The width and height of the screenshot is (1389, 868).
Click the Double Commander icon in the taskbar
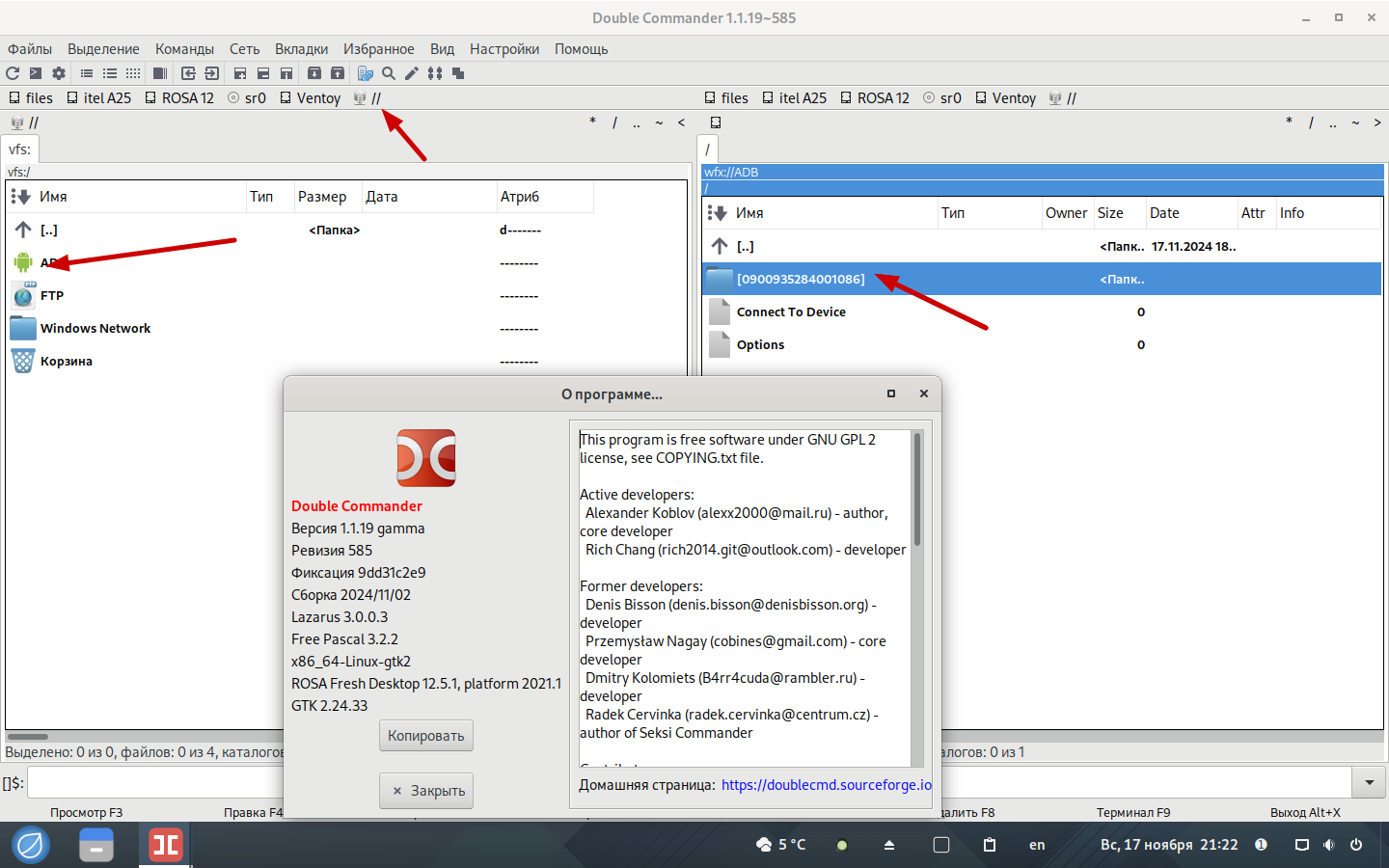pos(165,846)
